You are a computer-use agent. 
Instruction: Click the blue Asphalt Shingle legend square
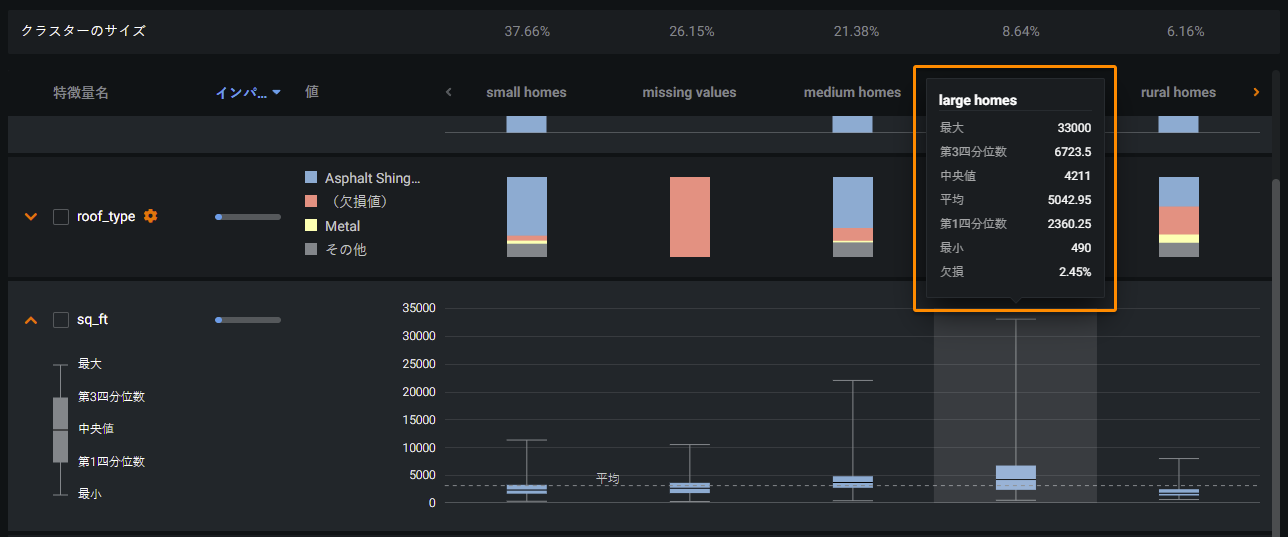point(311,178)
